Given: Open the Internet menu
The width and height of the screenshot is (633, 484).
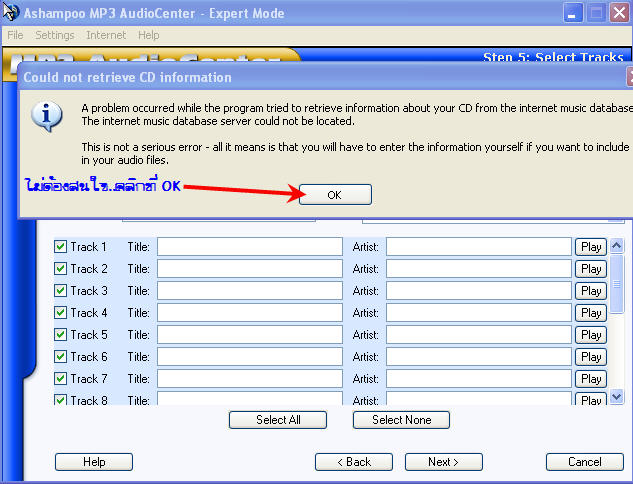Looking at the screenshot, I should [x=106, y=35].
